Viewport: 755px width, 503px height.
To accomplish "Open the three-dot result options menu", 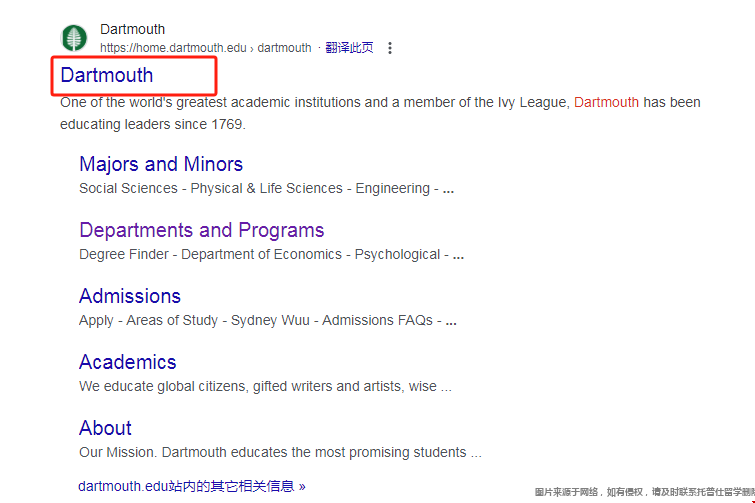I will [390, 48].
